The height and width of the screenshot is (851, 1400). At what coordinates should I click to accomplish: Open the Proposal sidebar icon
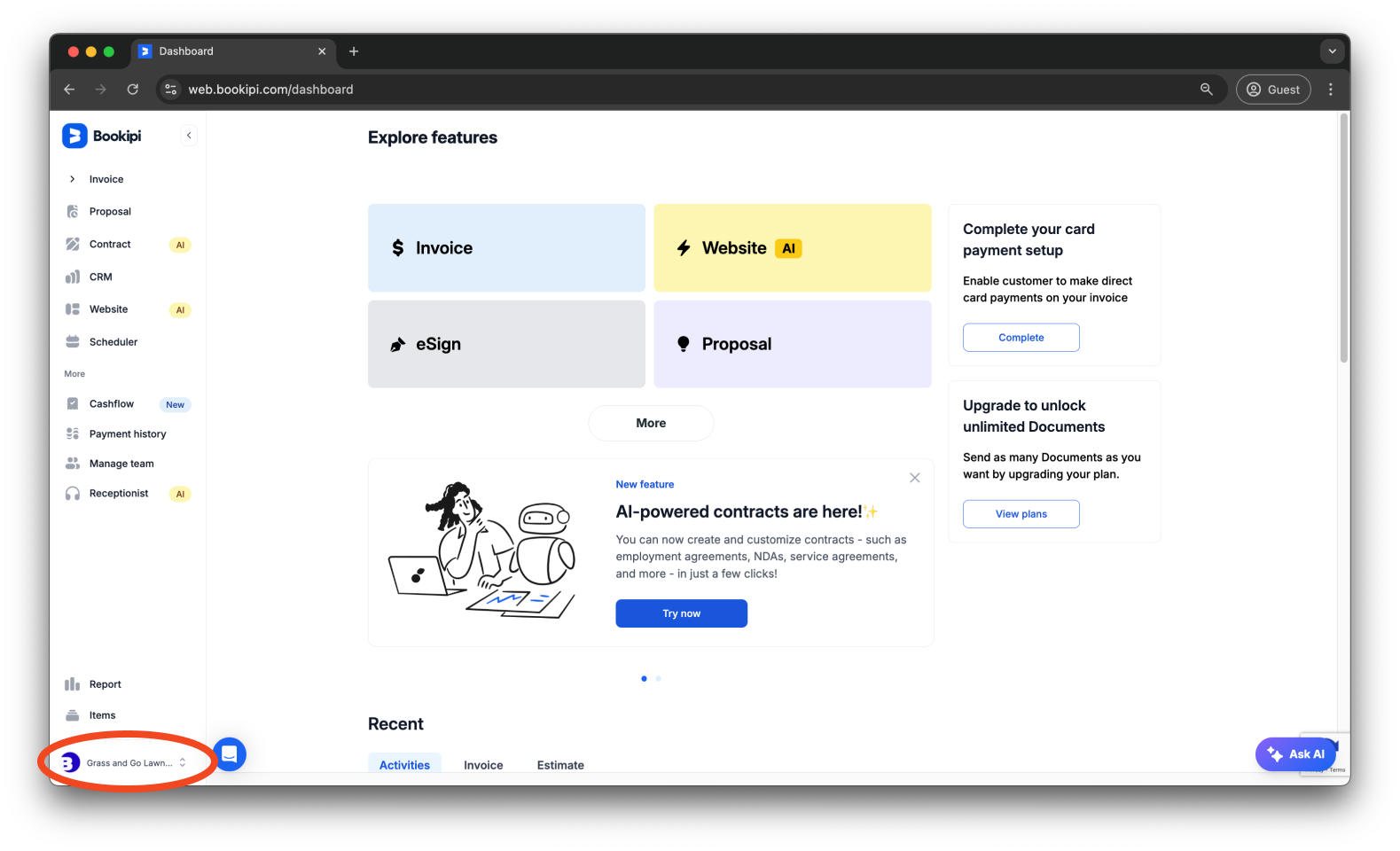(x=73, y=212)
